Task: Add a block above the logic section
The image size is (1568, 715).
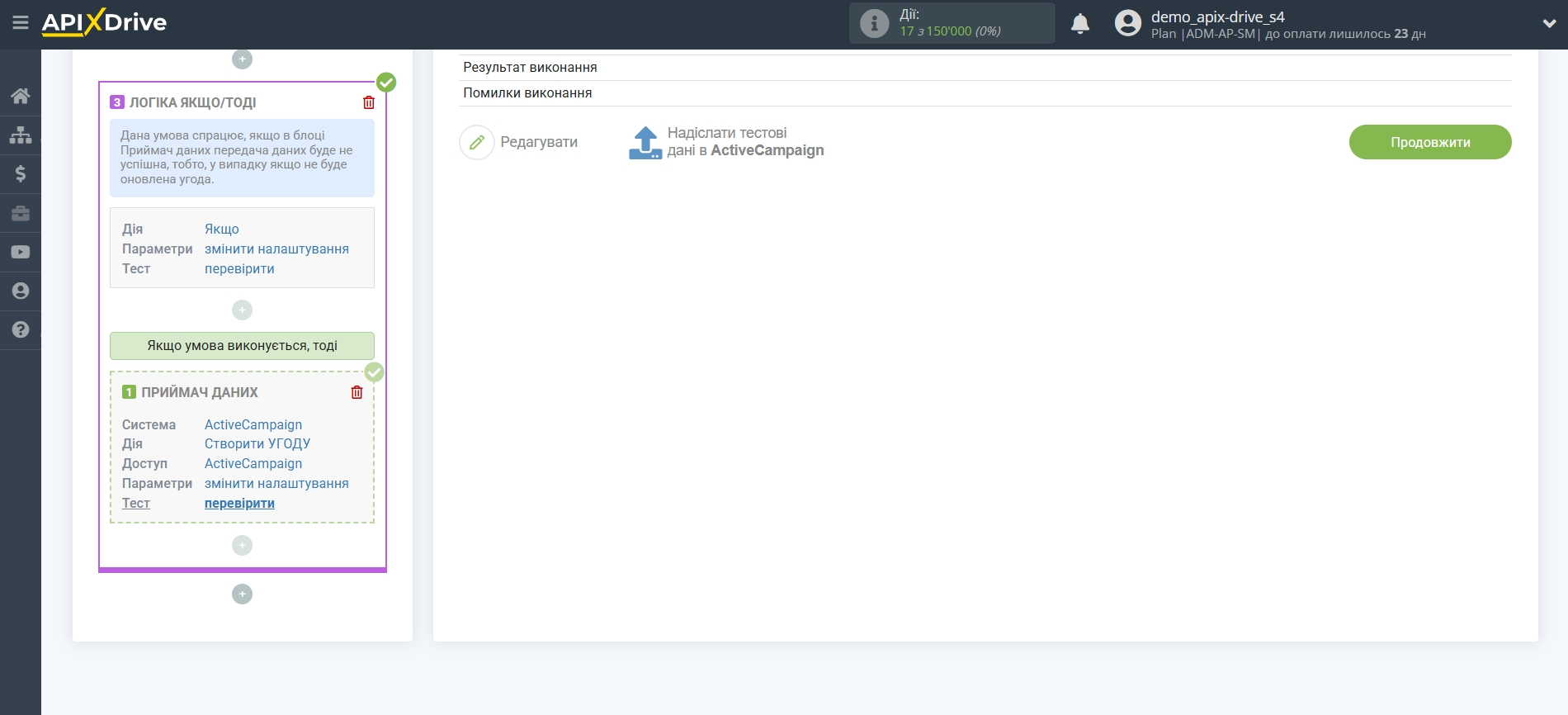Action: coord(242,59)
